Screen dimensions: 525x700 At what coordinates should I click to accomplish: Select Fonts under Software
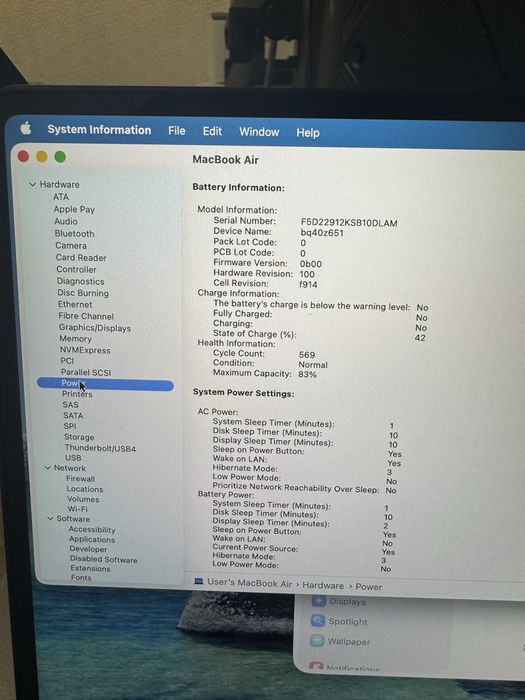pos(81,577)
